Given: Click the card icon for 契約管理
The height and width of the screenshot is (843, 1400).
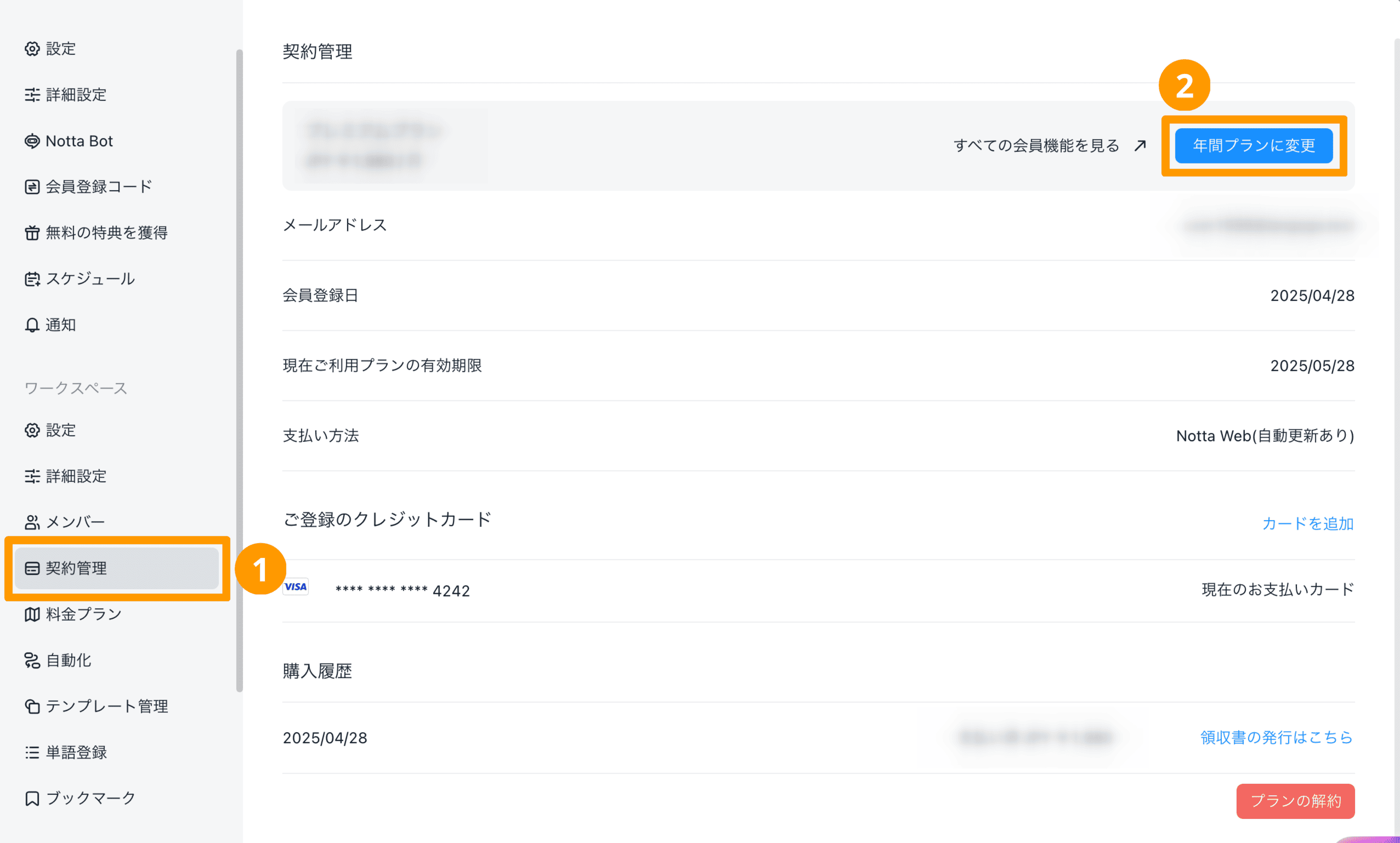Looking at the screenshot, I should tap(32, 568).
